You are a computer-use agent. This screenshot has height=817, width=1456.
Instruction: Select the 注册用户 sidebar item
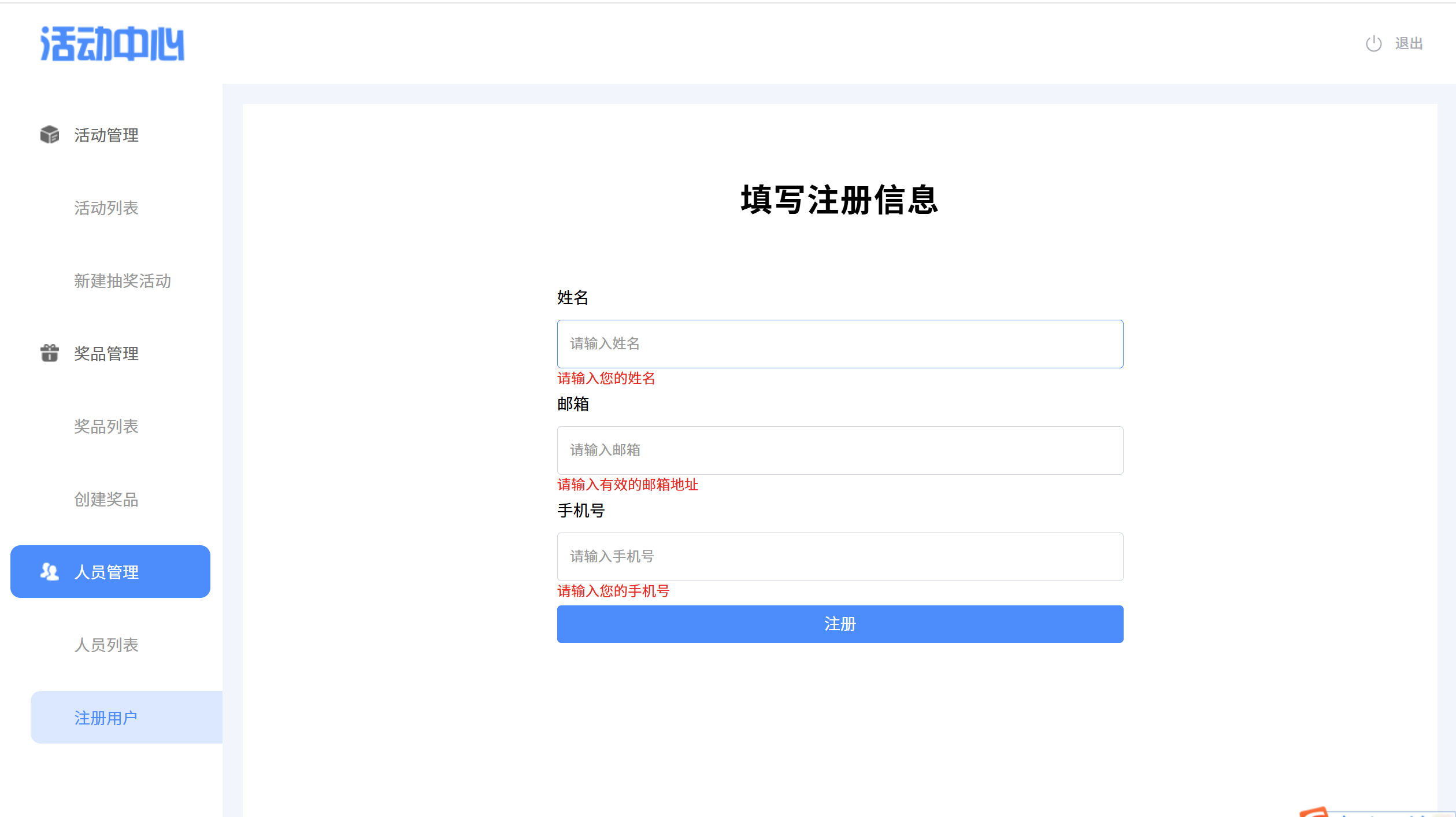click(106, 718)
